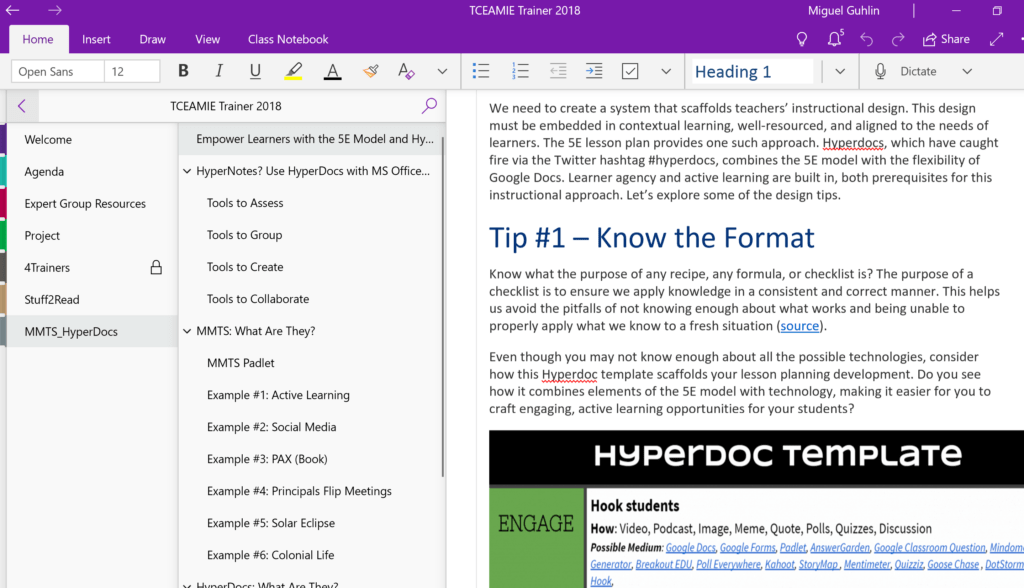Insert a bulleted list
This screenshot has width=1024, height=588.
pyautogui.click(x=481, y=71)
